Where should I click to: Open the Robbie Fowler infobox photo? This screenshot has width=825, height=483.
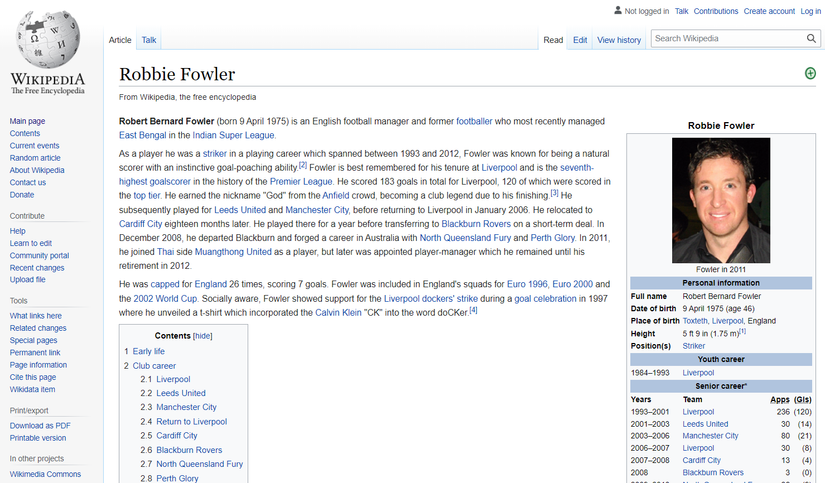721,200
